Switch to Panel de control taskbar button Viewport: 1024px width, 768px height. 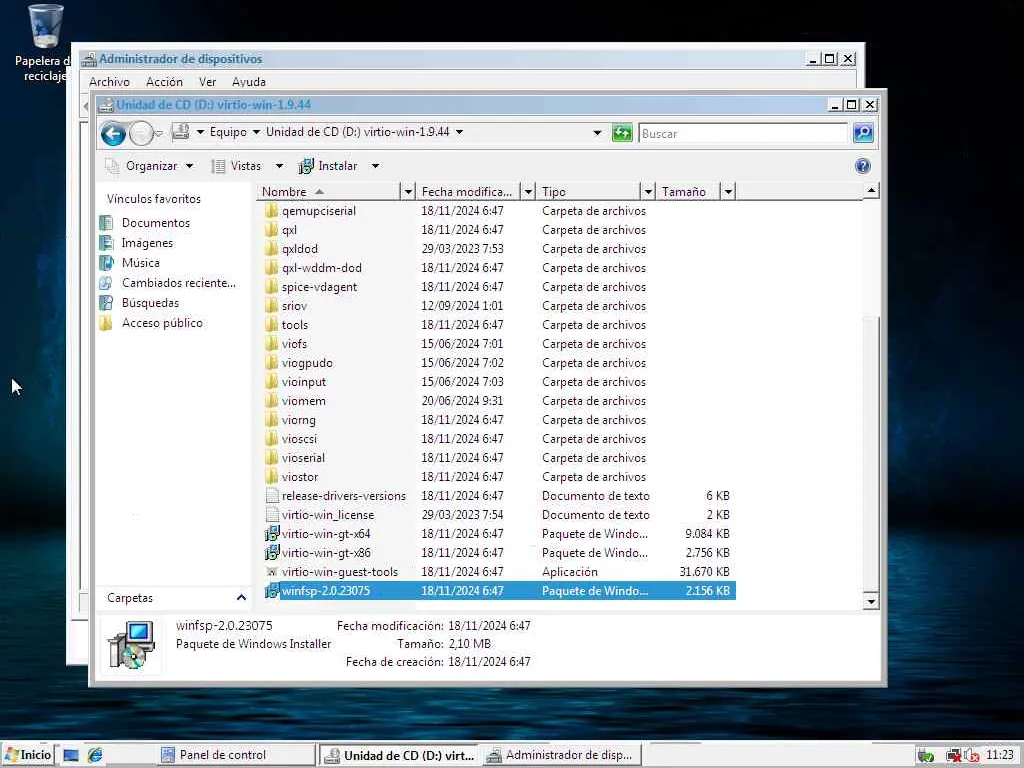coord(236,755)
